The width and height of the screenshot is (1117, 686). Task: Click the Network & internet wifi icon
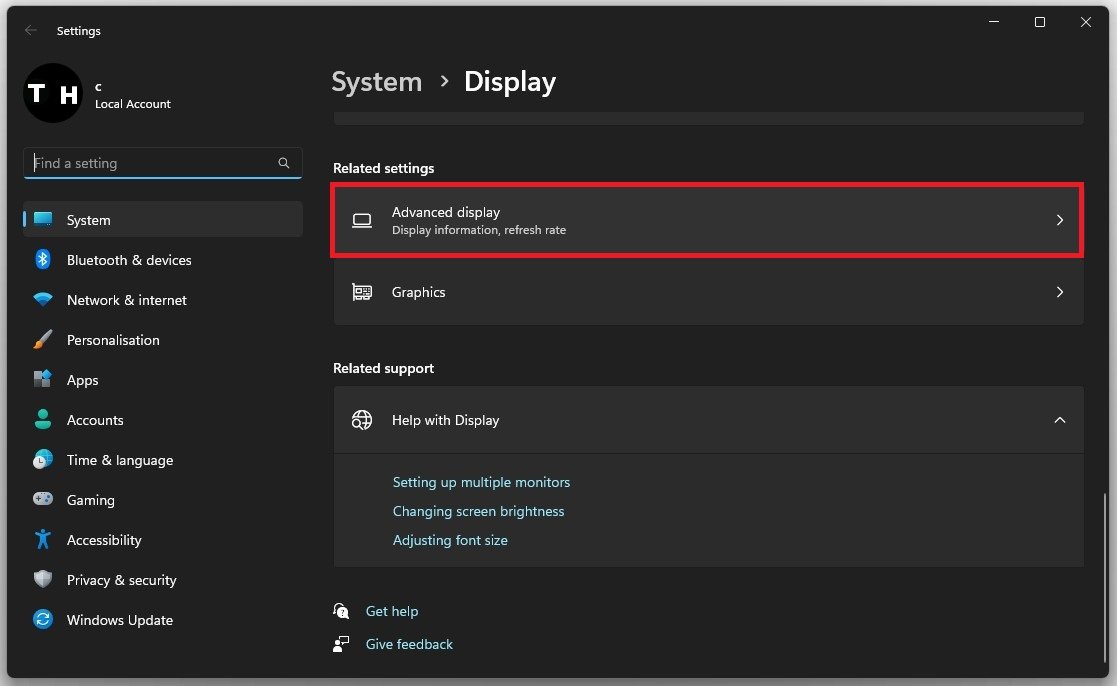coord(43,300)
